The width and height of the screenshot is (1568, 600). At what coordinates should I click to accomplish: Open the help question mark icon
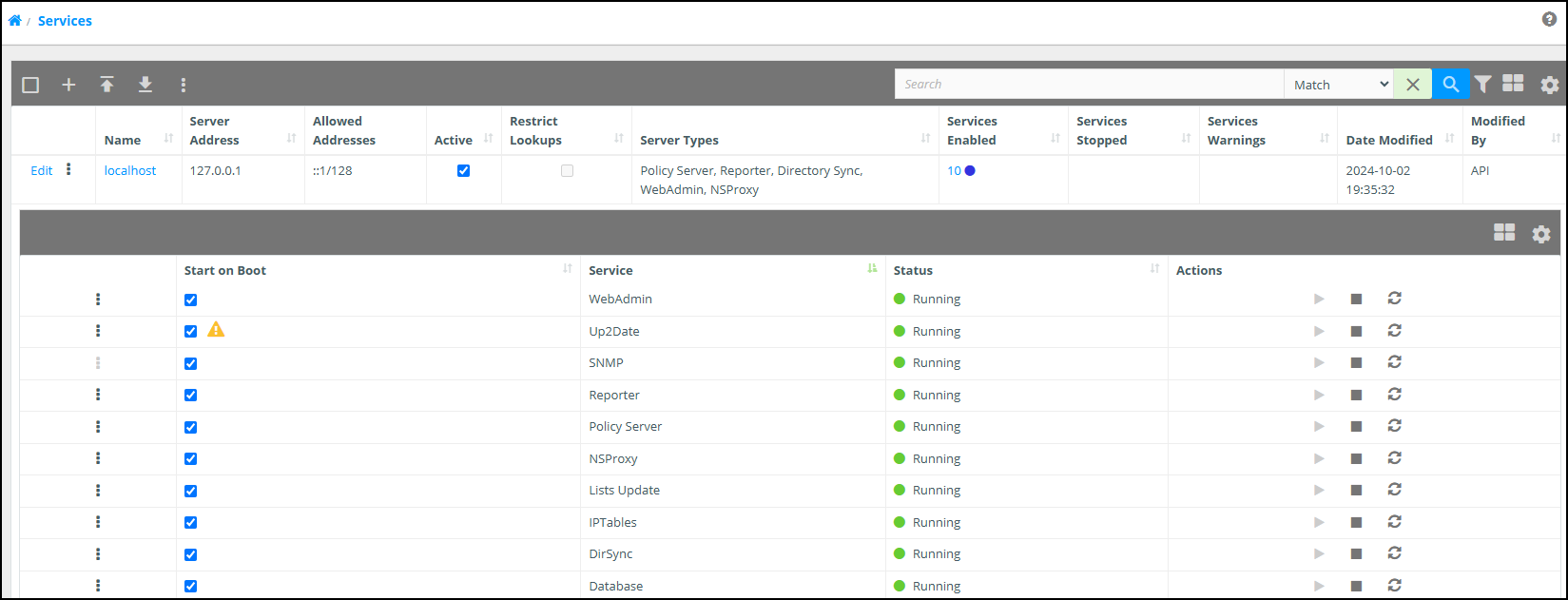pyautogui.click(x=1549, y=19)
